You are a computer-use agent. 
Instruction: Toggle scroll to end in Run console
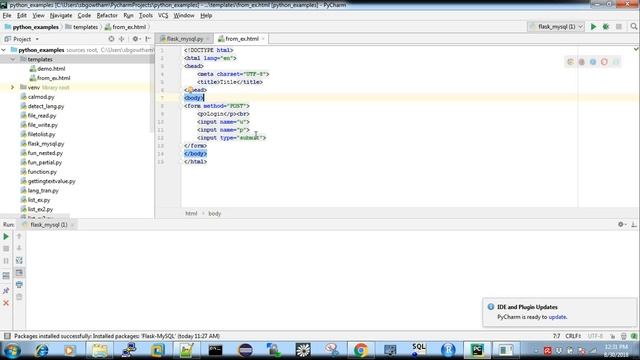[19, 273]
